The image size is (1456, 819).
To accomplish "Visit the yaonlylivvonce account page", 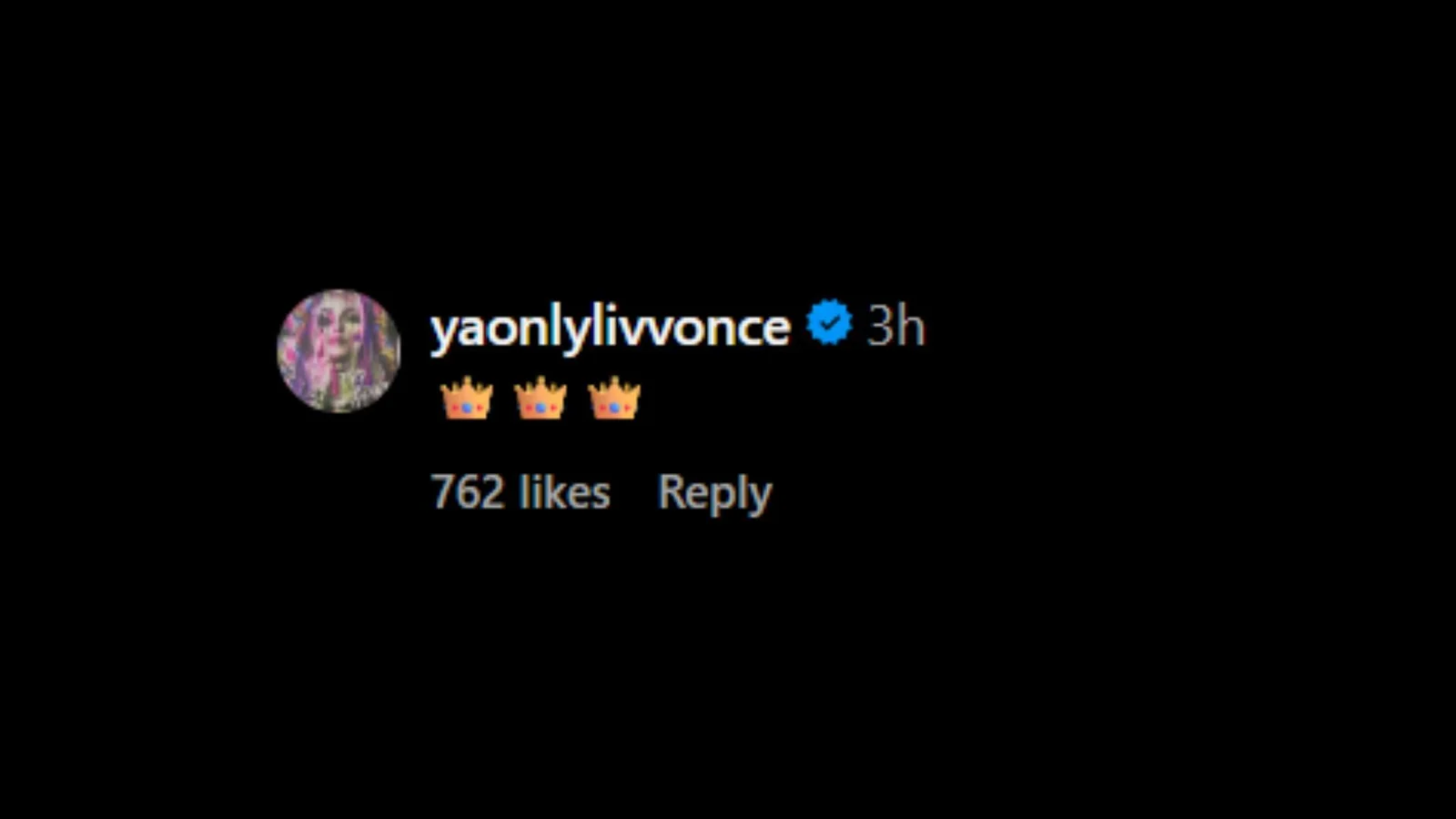I will [610, 327].
